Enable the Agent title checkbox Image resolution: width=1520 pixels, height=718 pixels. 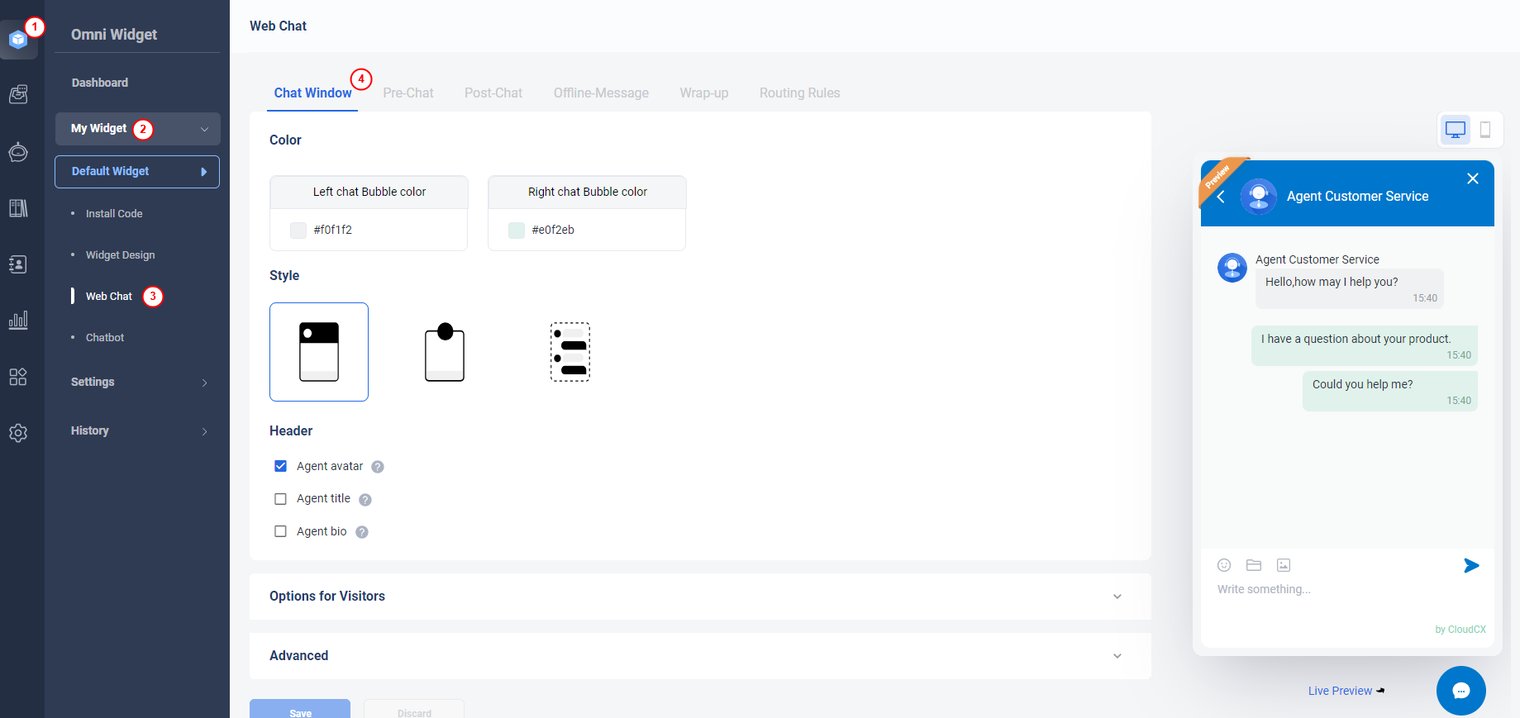pos(281,499)
